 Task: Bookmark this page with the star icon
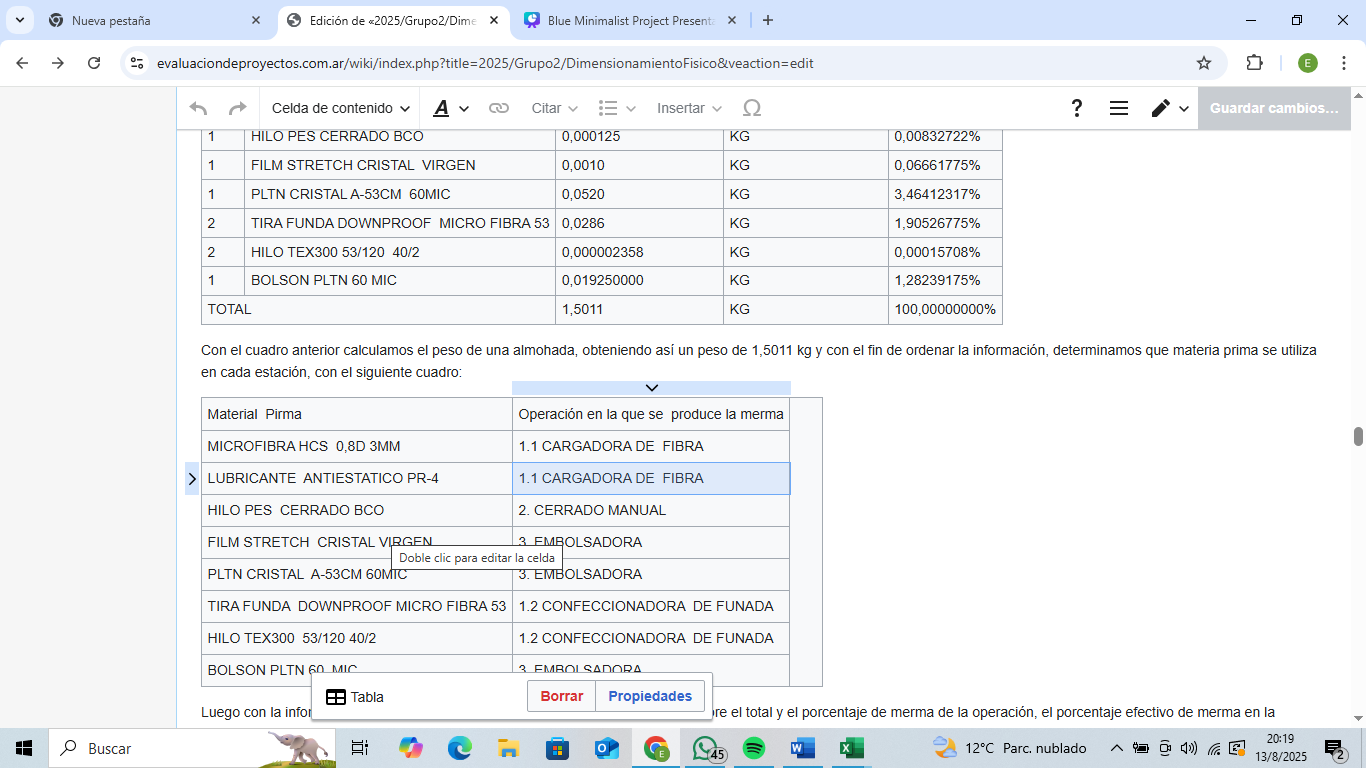tap(1204, 63)
